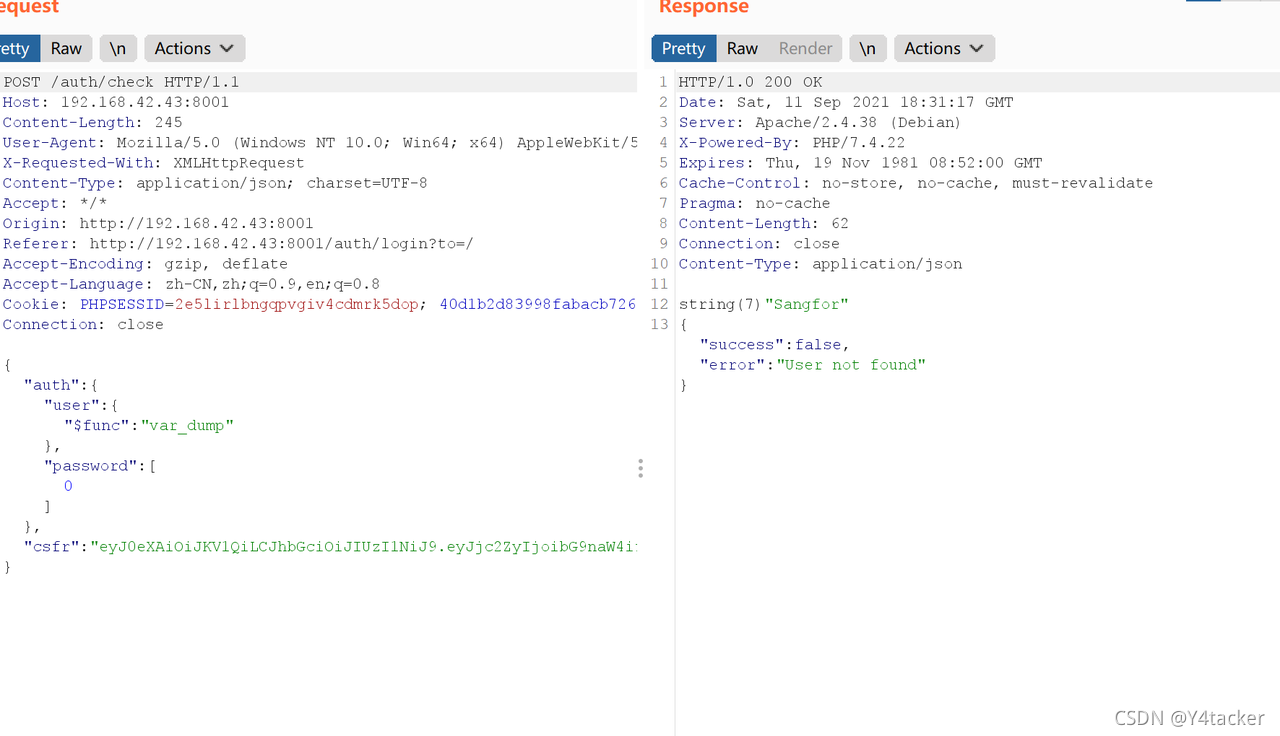Click the Date header in response
1280x736 pixels.
tap(846, 102)
